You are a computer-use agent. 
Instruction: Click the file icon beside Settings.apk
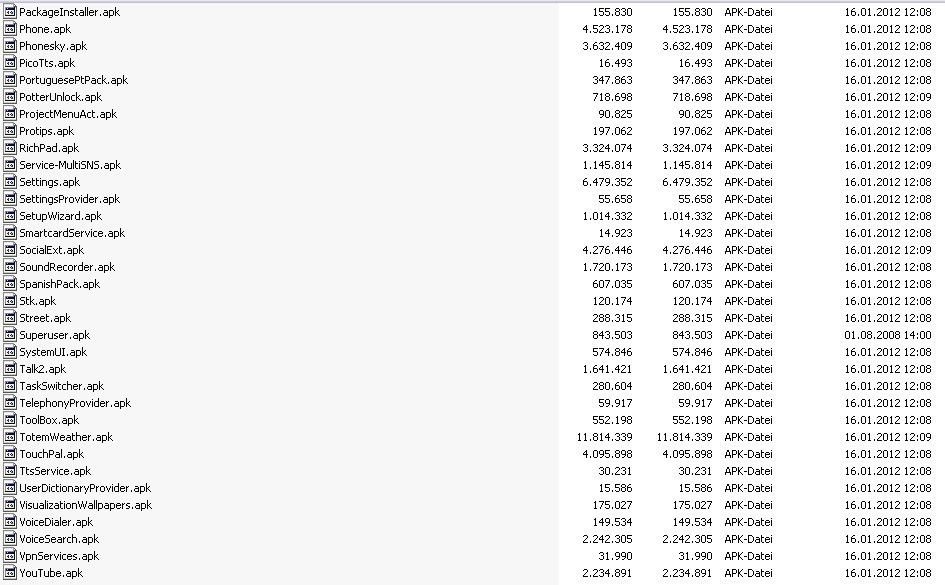pyautogui.click(x=10, y=181)
